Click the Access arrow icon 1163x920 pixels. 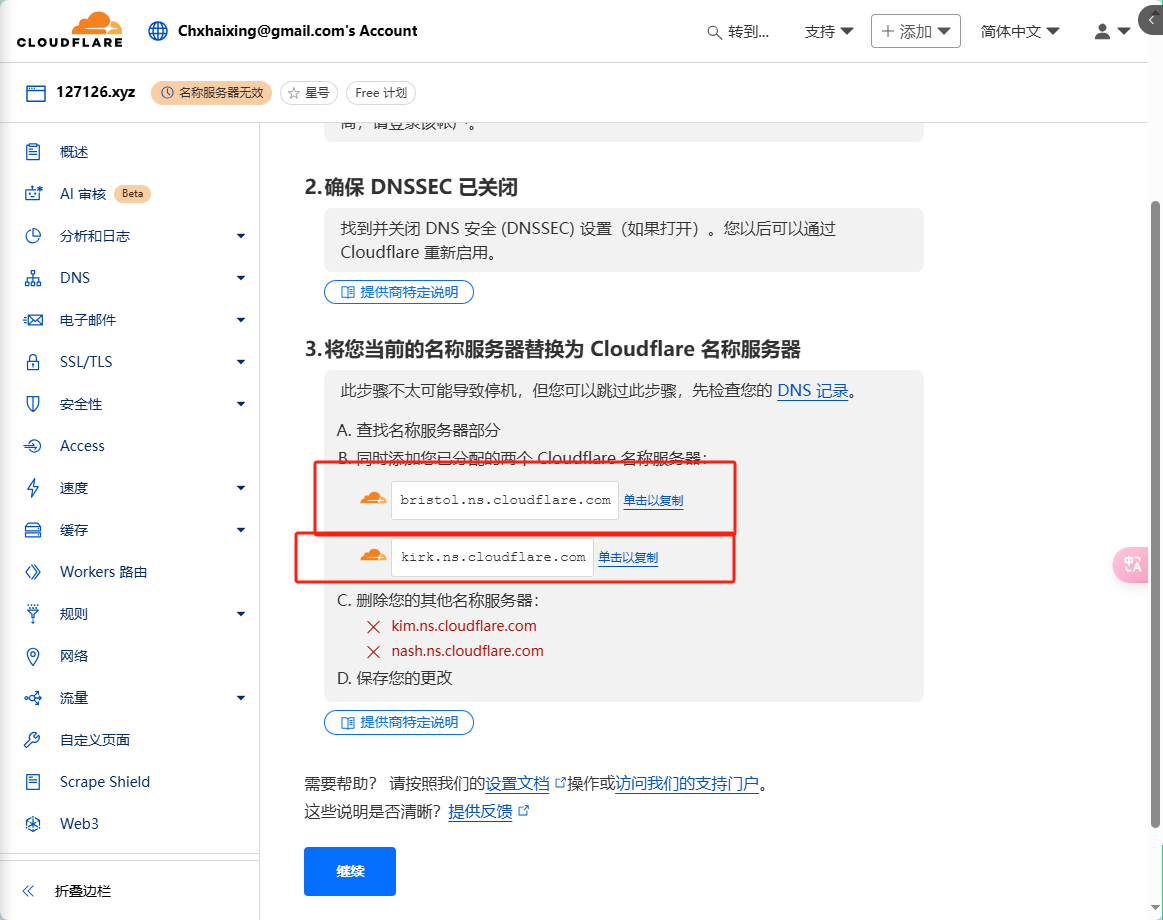coord(33,446)
